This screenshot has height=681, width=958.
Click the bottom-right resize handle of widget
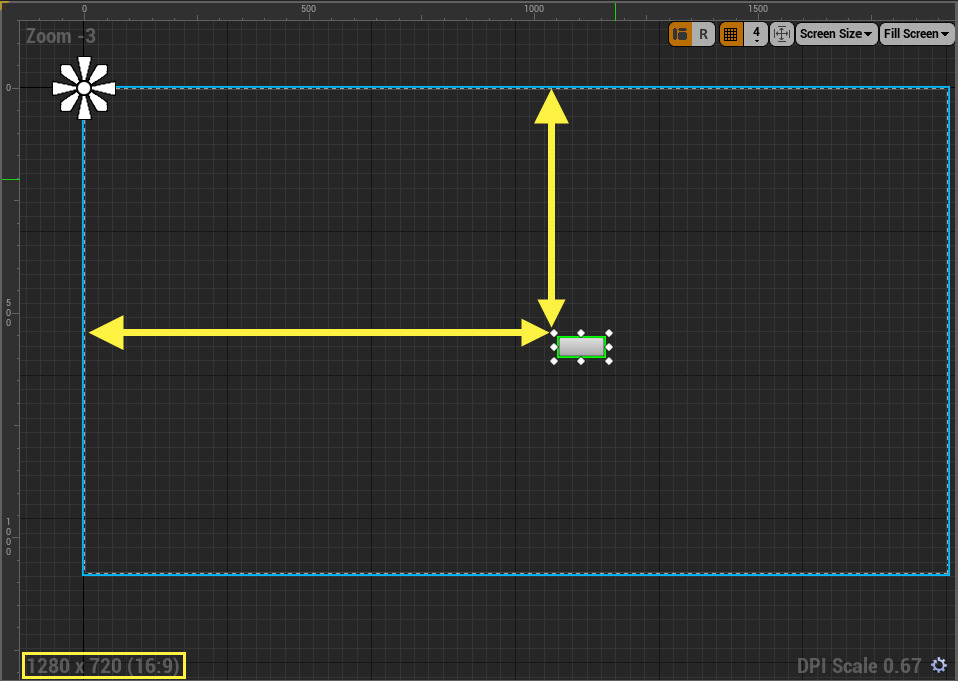608,361
